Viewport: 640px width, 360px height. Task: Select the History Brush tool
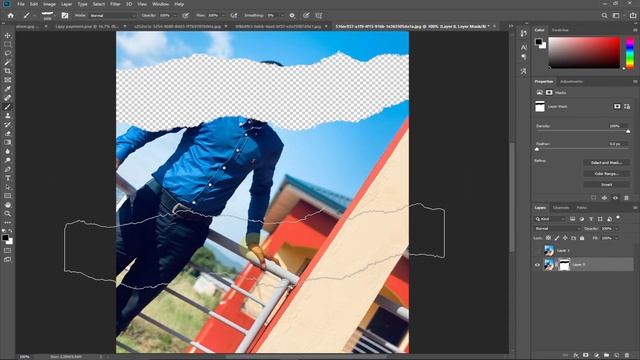click(7, 125)
